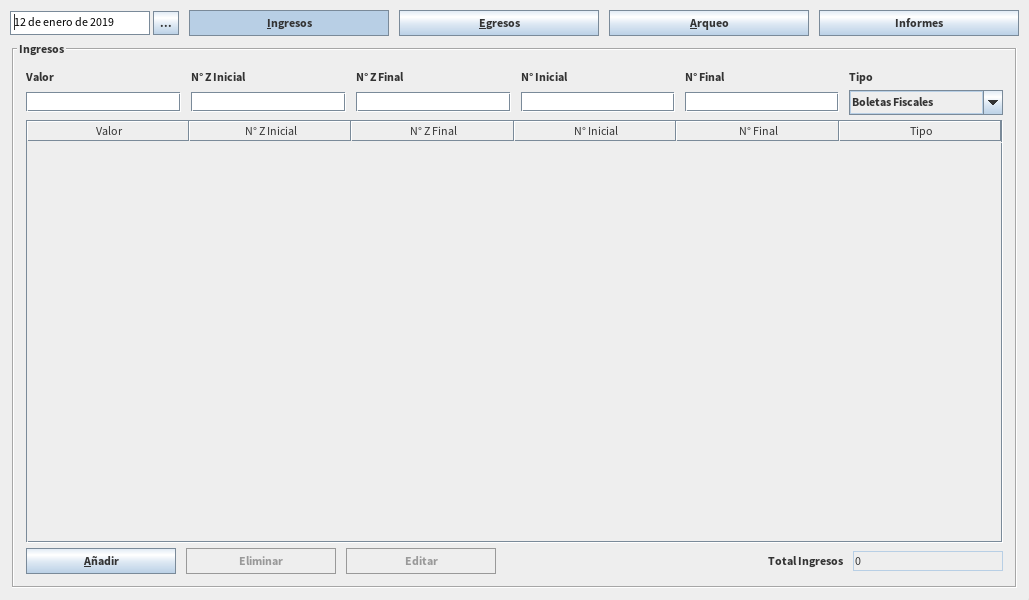This screenshot has width=1029, height=600.
Task: Open the Informes section
Action: [918, 23]
